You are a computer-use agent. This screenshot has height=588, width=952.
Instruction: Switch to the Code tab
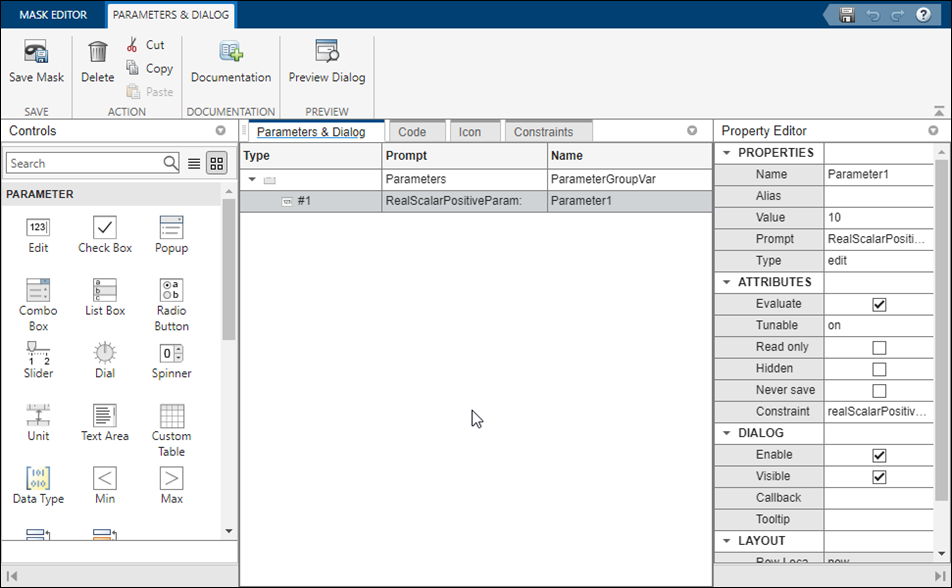point(417,130)
